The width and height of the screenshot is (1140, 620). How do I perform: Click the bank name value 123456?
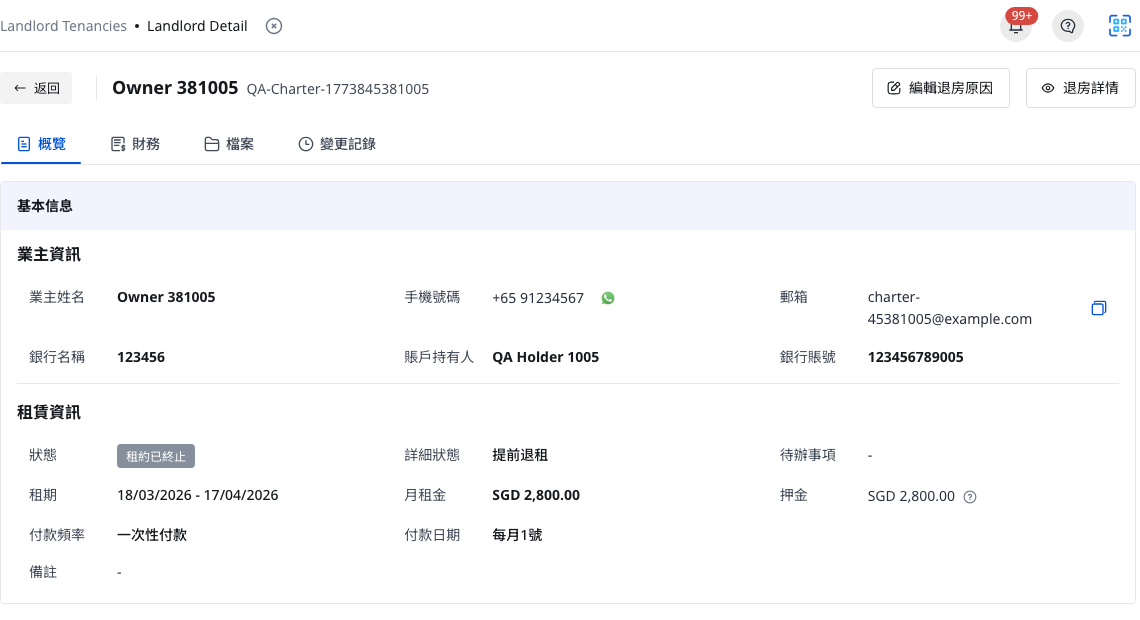[141, 357]
